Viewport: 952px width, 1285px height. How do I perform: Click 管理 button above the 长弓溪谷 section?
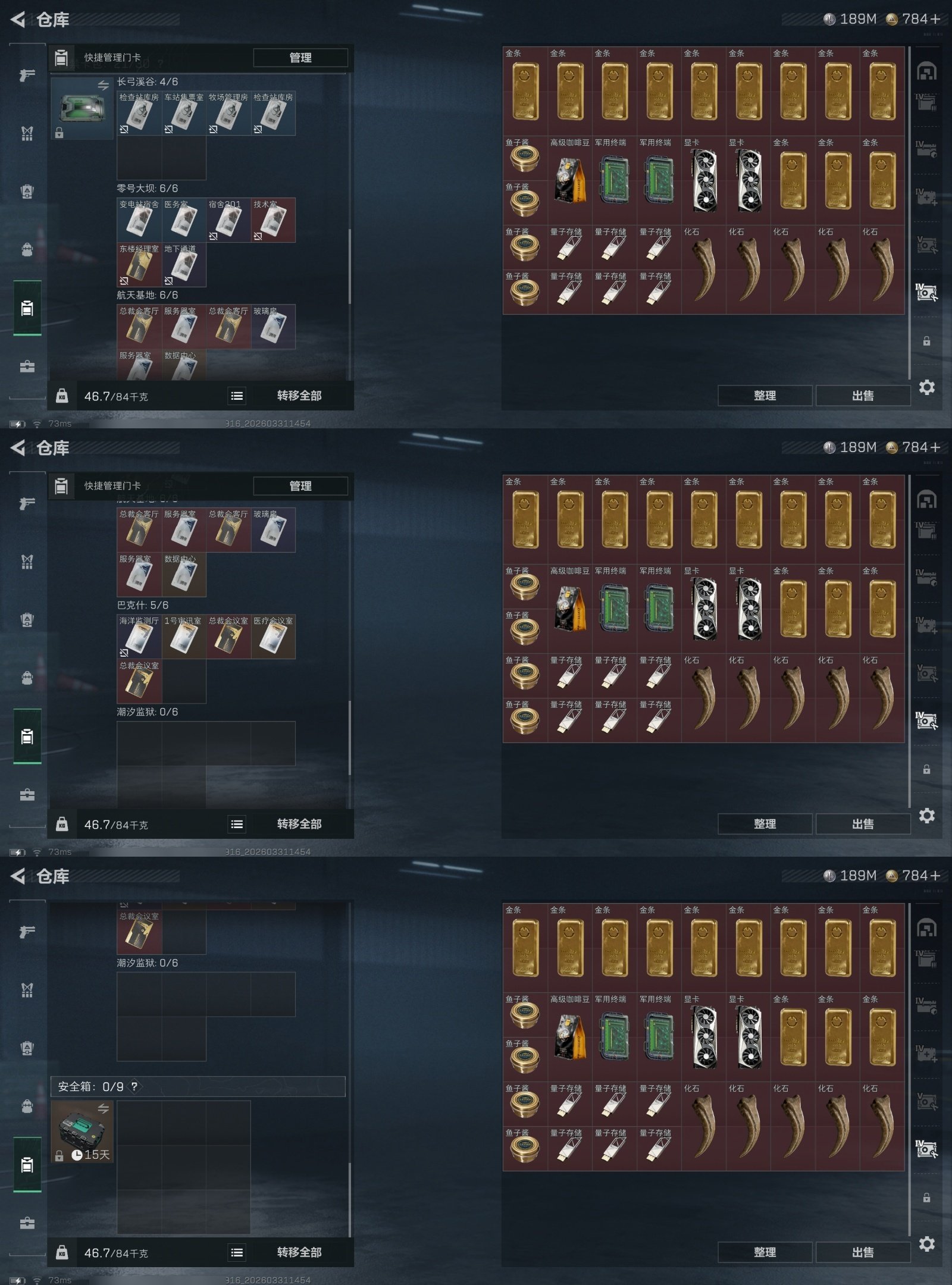[x=300, y=58]
